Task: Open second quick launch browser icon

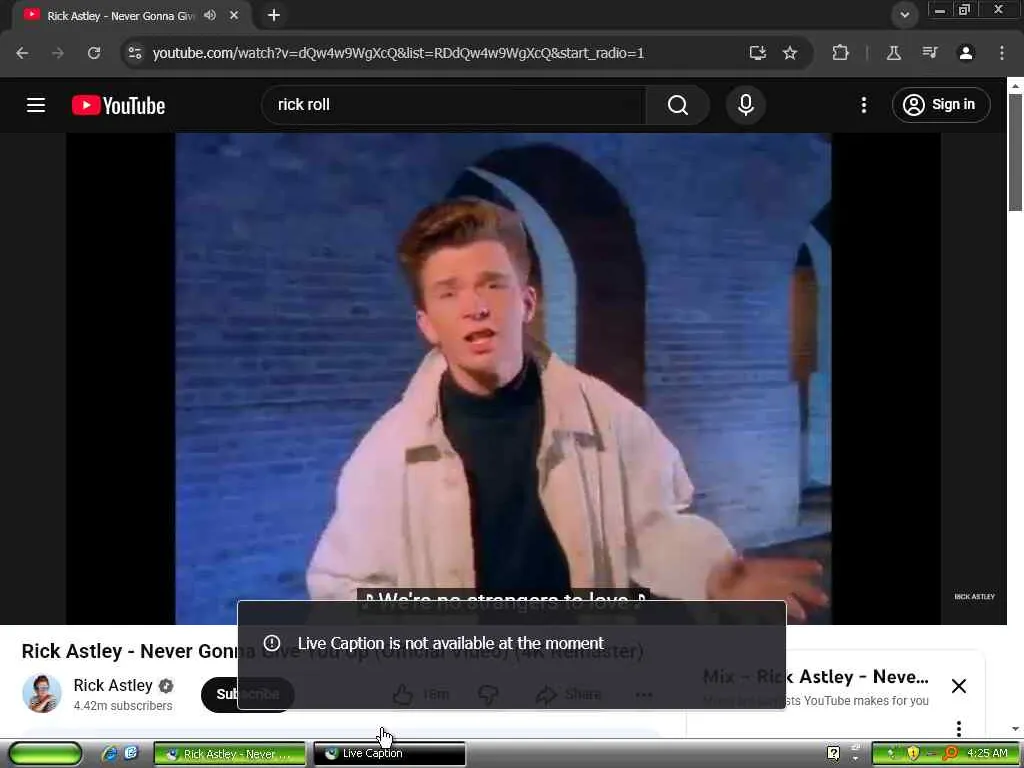Action: 131,753
